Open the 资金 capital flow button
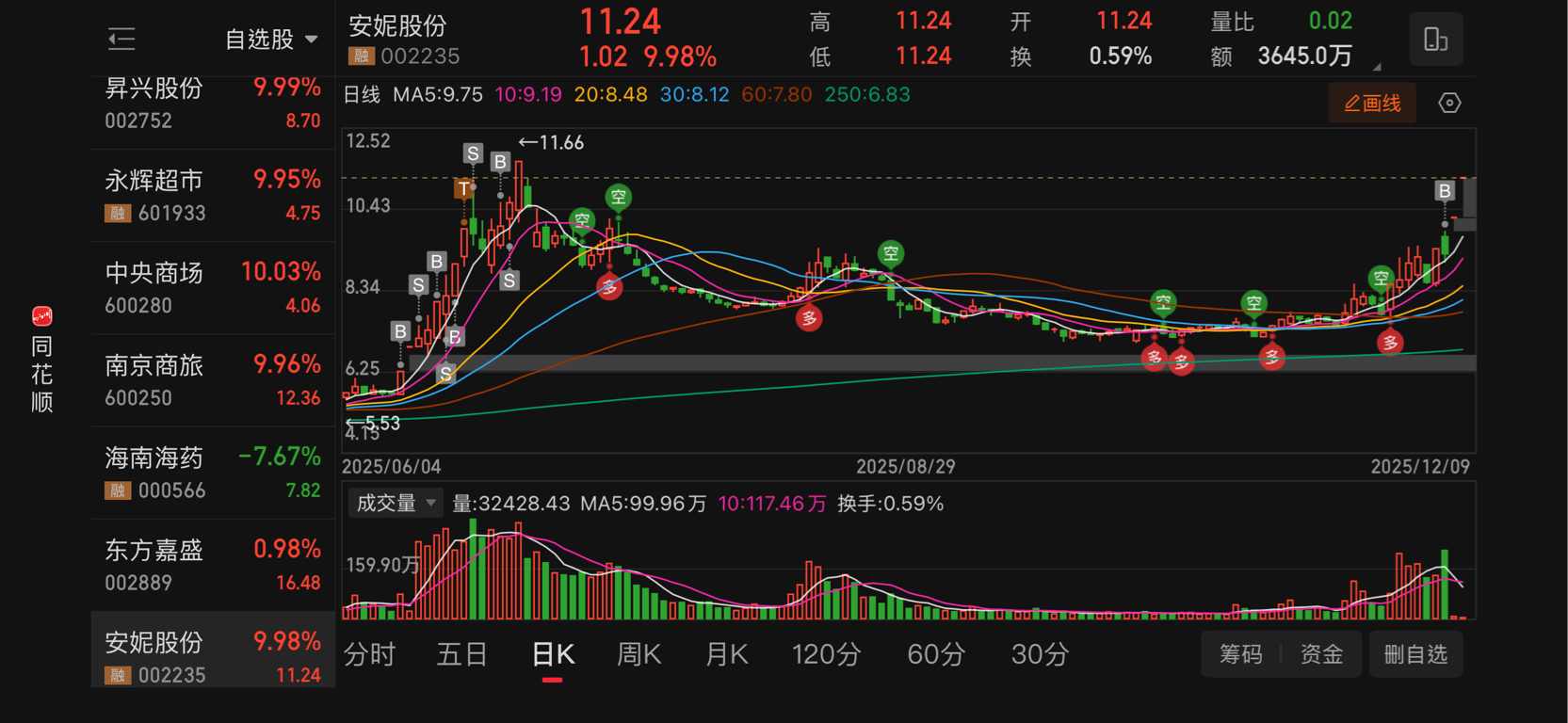The height and width of the screenshot is (723, 1568). 1321,654
